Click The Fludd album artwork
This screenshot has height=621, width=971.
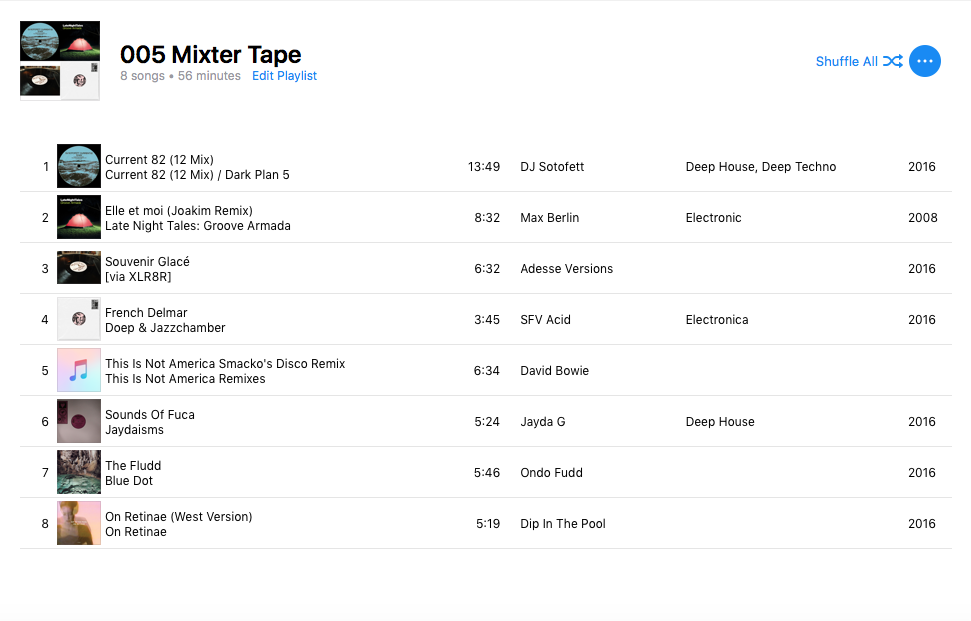click(79, 472)
